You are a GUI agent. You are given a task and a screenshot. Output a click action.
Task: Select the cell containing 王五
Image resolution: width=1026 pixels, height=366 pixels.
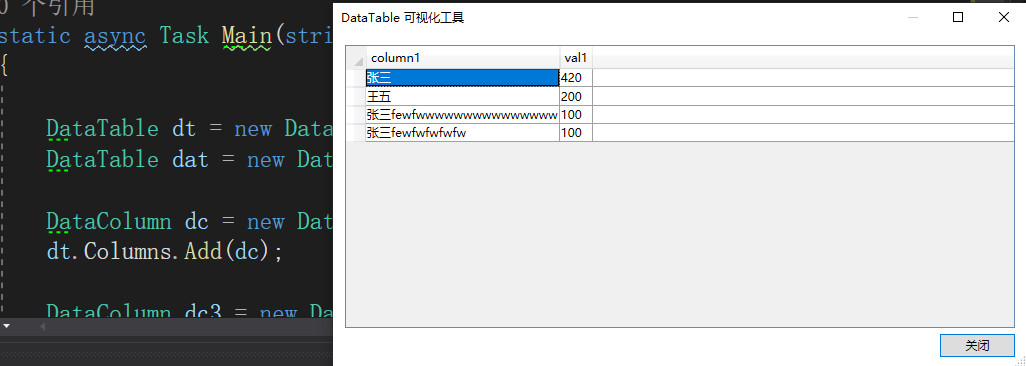[463, 97]
